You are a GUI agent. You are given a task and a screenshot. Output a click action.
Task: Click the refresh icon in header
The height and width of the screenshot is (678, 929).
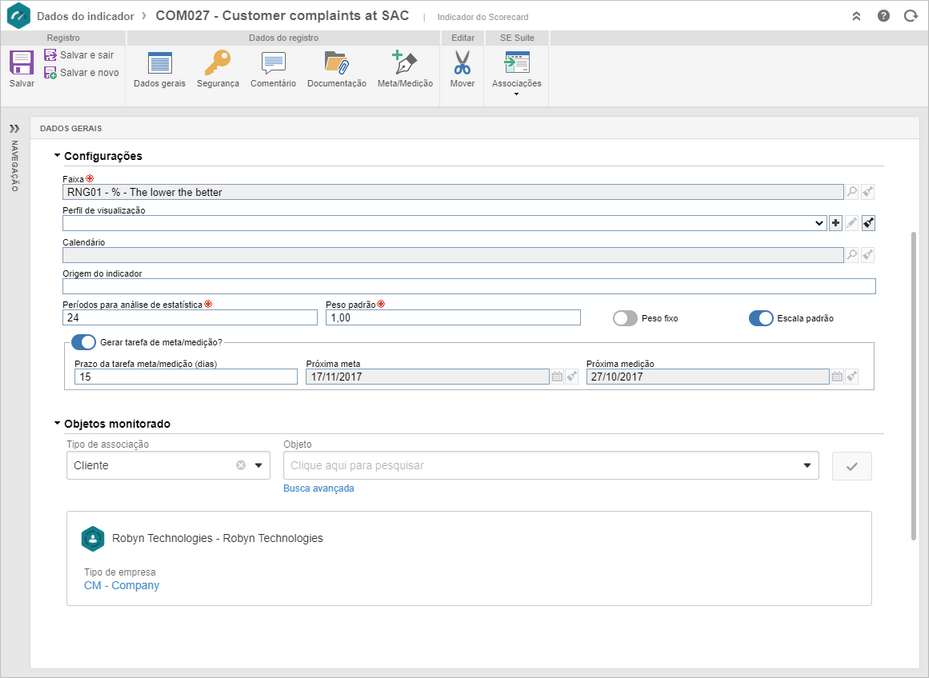pos(911,16)
